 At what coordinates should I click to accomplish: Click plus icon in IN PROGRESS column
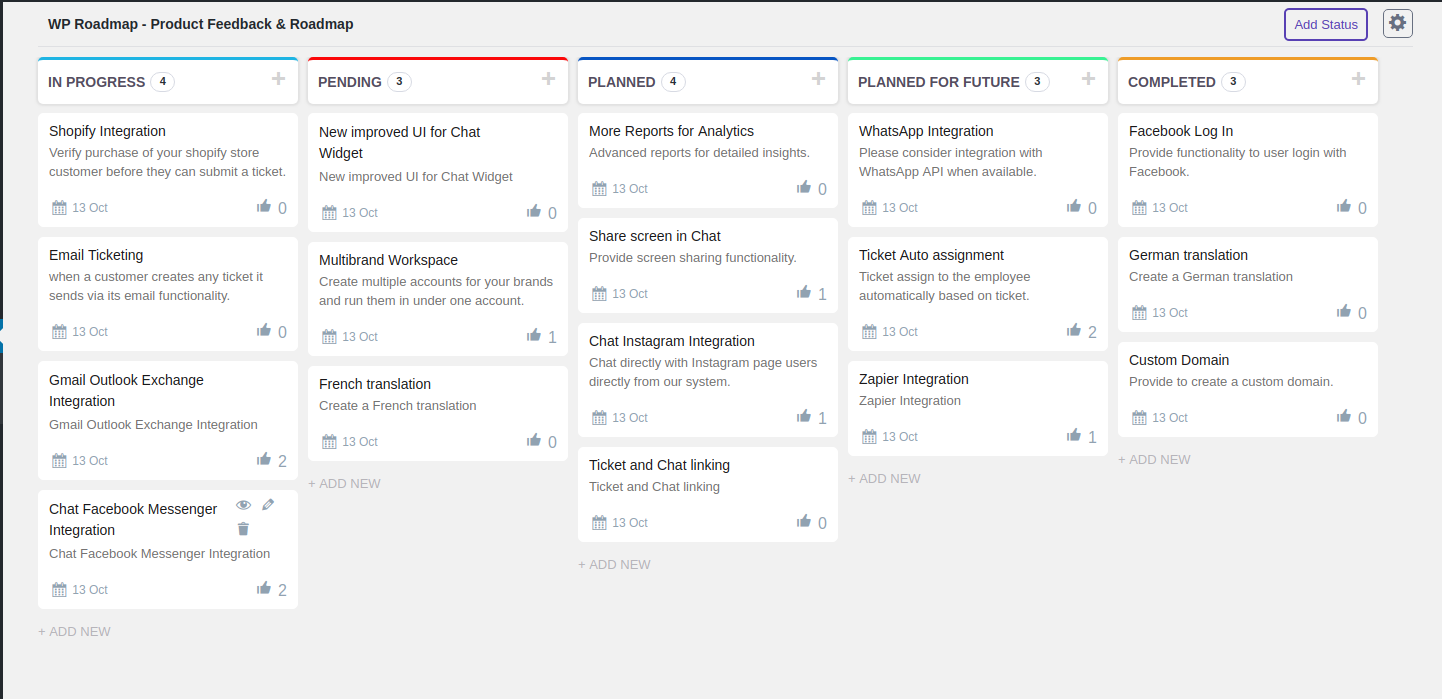click(278, 79)
